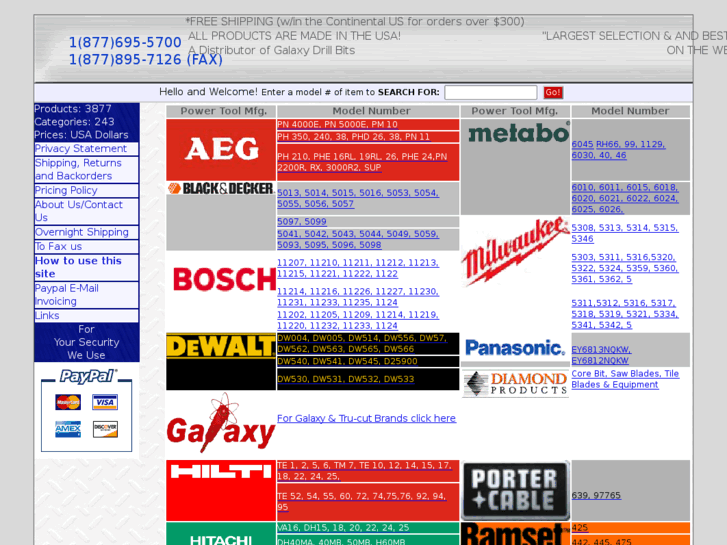Open Hilti TE 52, 54, 55 models

(x=362, y=502)
